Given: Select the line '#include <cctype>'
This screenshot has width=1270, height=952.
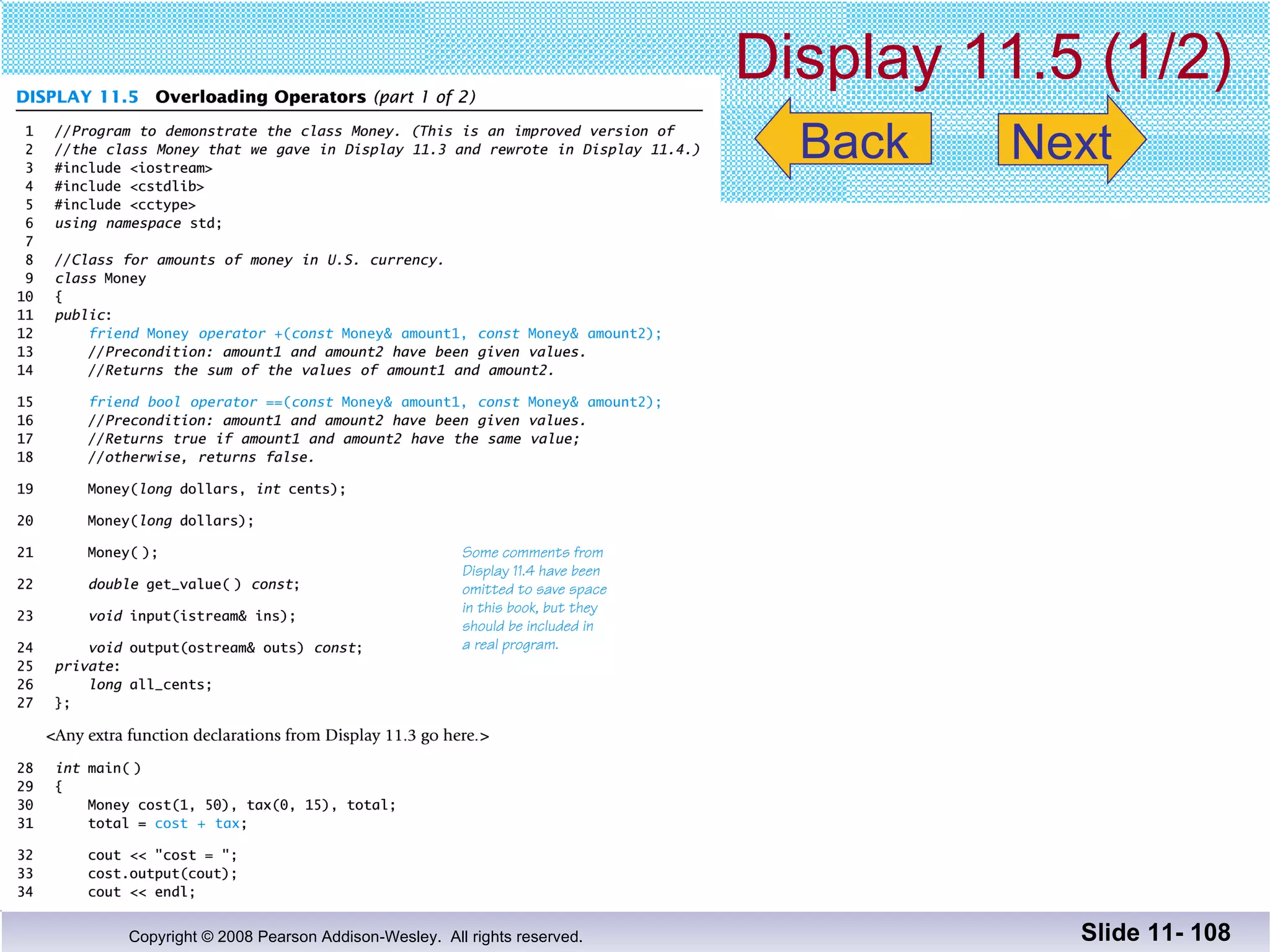Looking at the screenshot, I should click(x=125, y=205).
